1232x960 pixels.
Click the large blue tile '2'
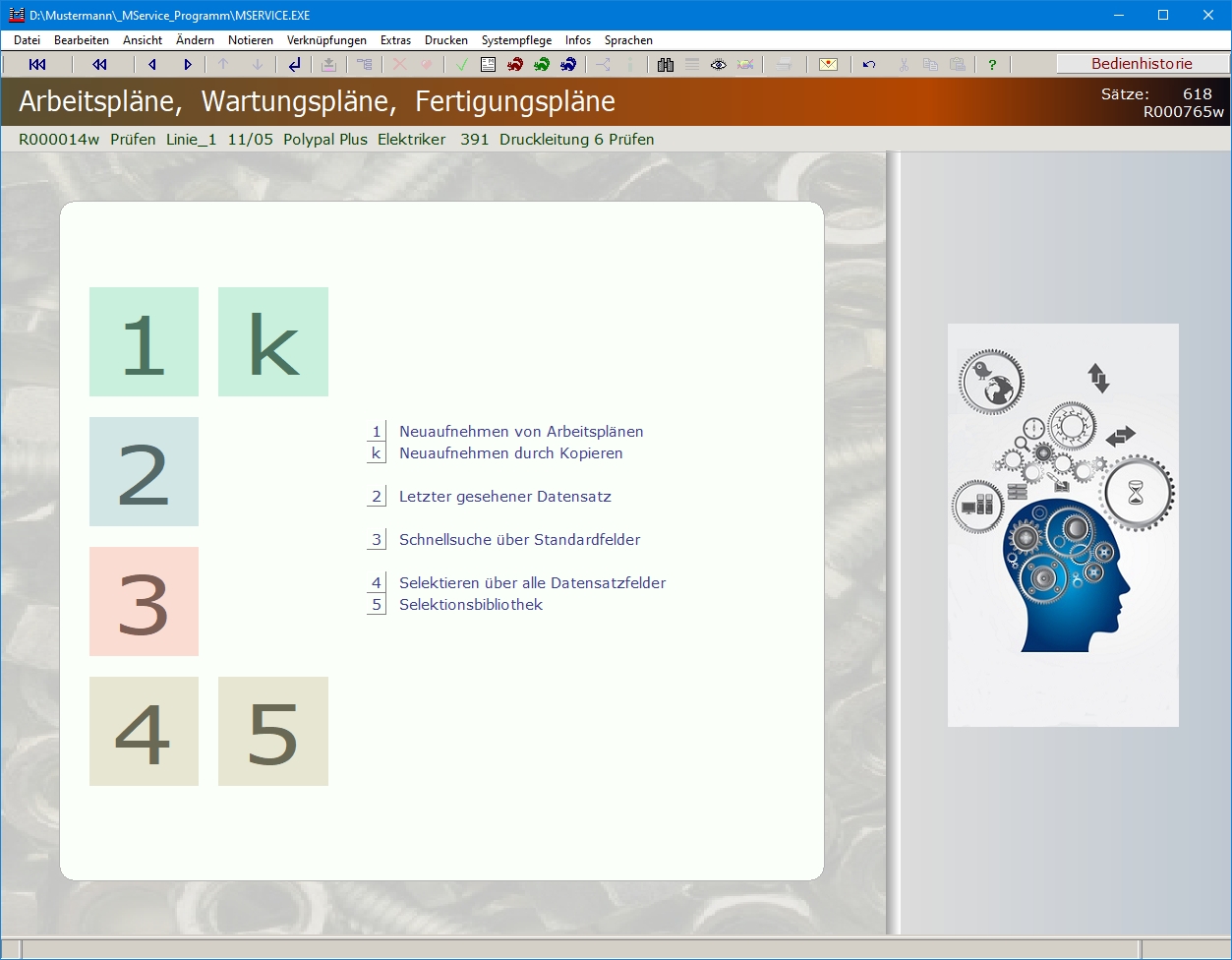click(x=144, y=471)
